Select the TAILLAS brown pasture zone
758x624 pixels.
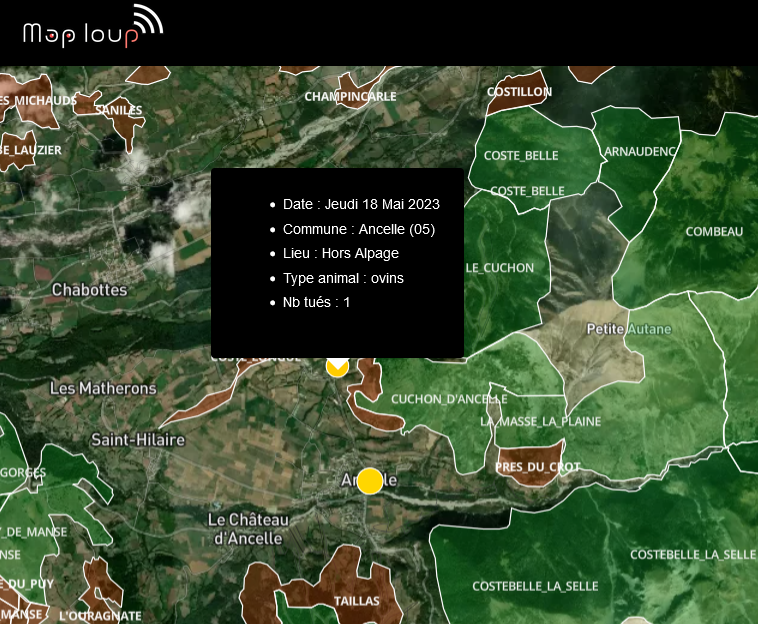point(356,600)
